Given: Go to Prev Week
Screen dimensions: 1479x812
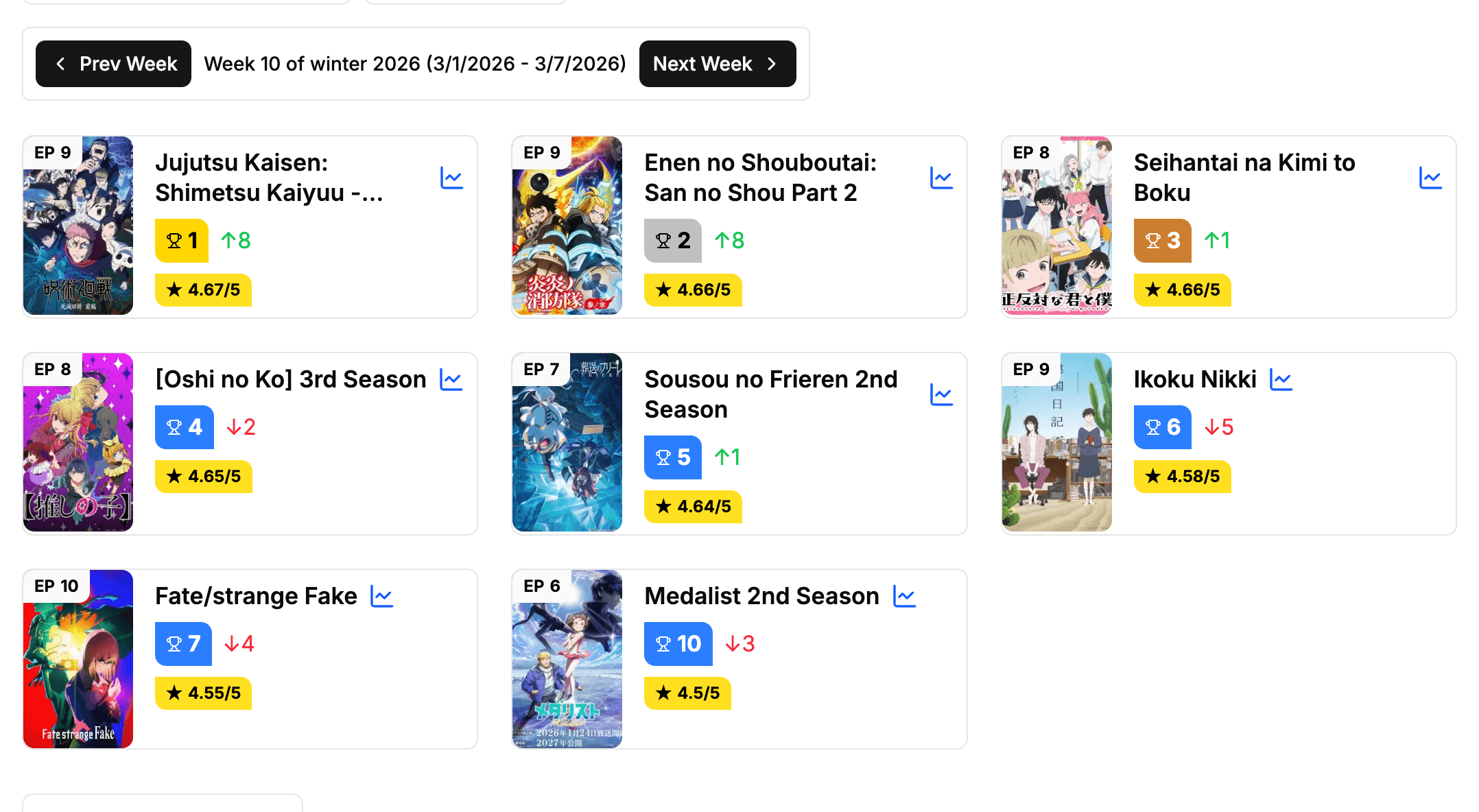Looking at the screenshot, I should [x=114, y=64].
